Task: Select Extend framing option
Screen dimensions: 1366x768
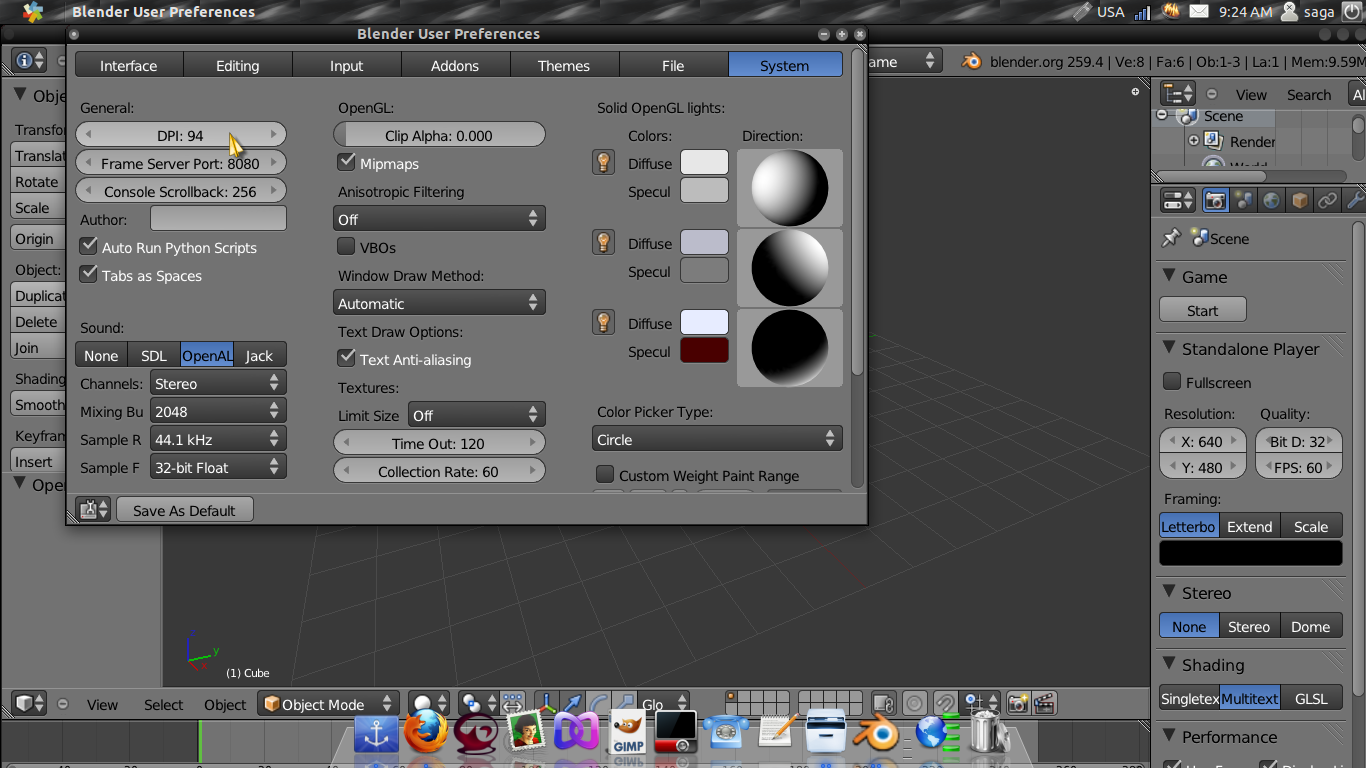Action: click(x=1250, y=526)
